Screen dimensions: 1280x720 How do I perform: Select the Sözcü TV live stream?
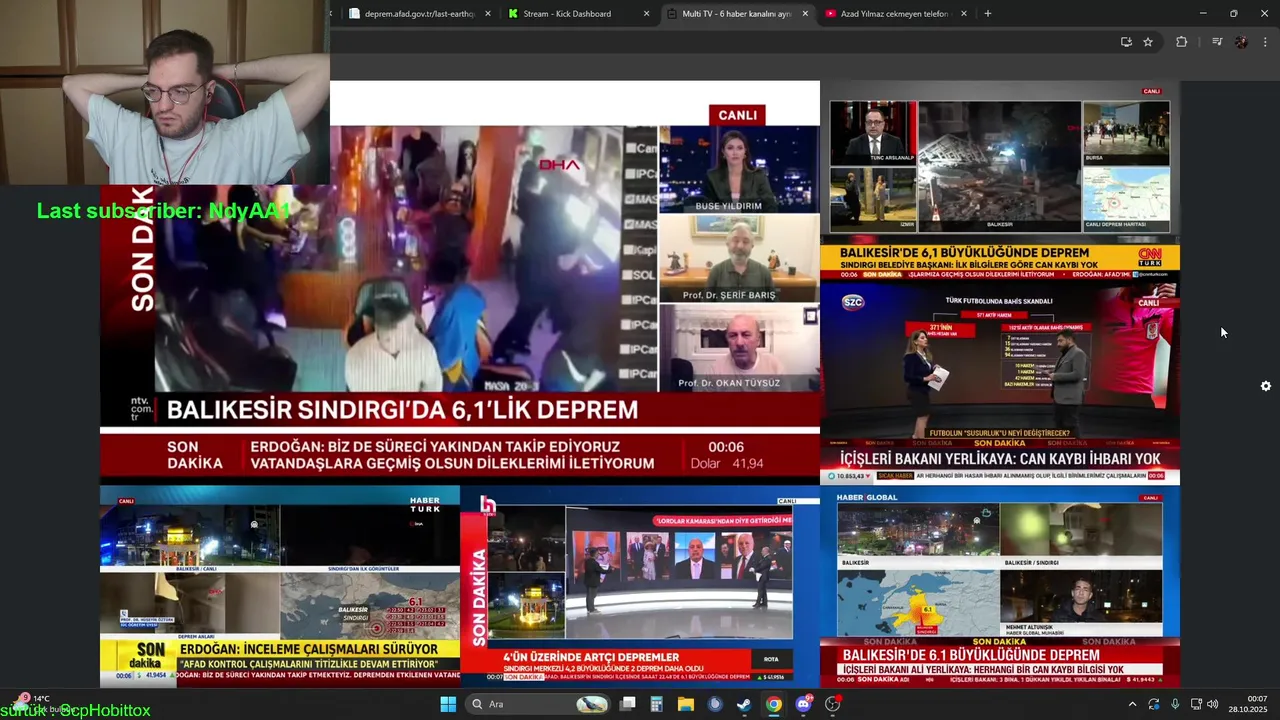point(1000,383)
